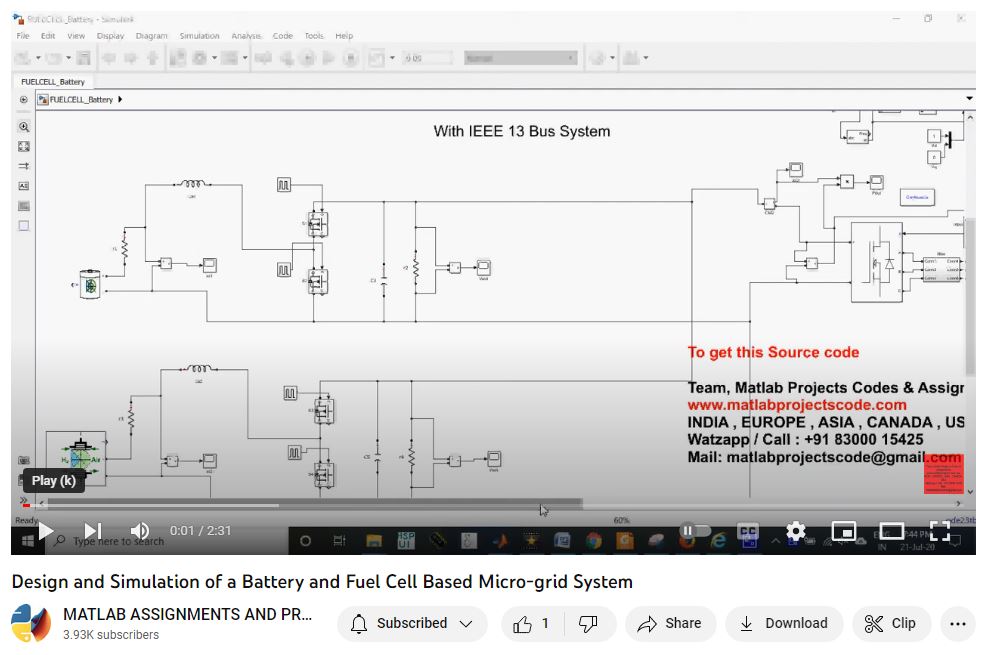The image size is (987, 655).
Task: Skip to the next video
Action: (92, 531)
